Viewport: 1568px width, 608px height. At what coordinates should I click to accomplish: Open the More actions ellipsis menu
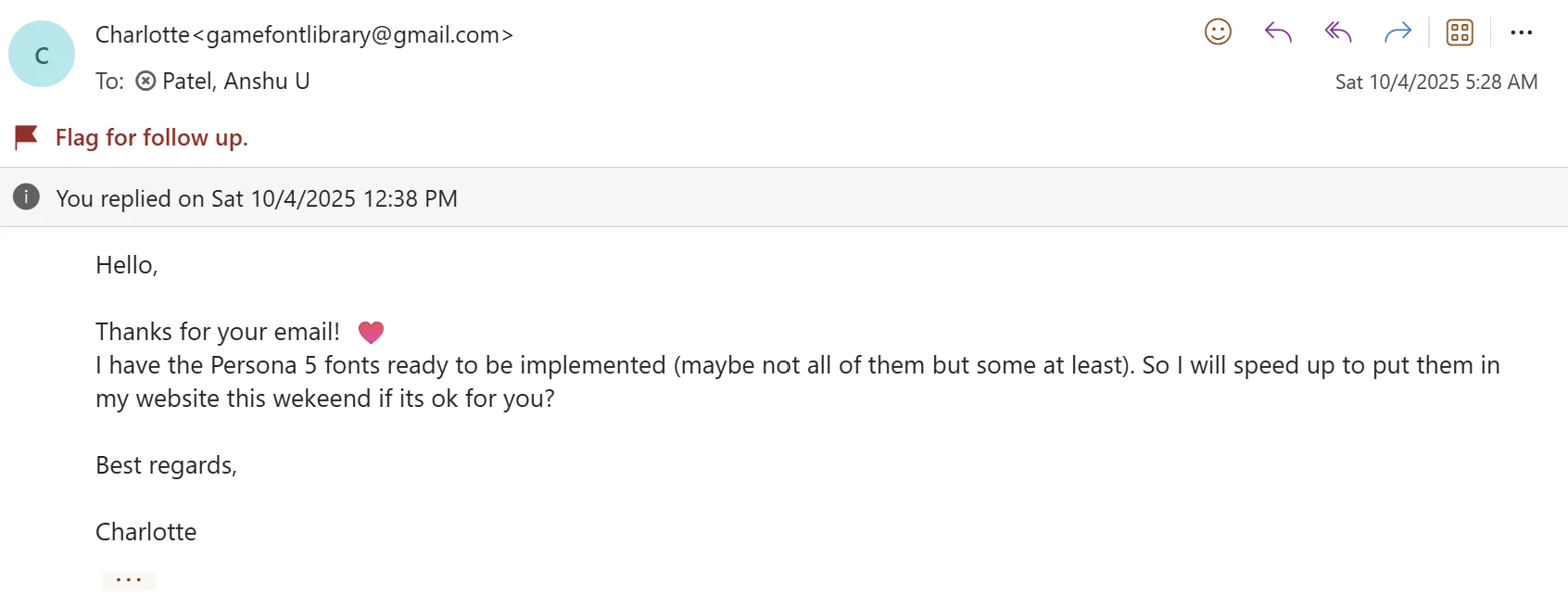click(x=1521, y=32)
